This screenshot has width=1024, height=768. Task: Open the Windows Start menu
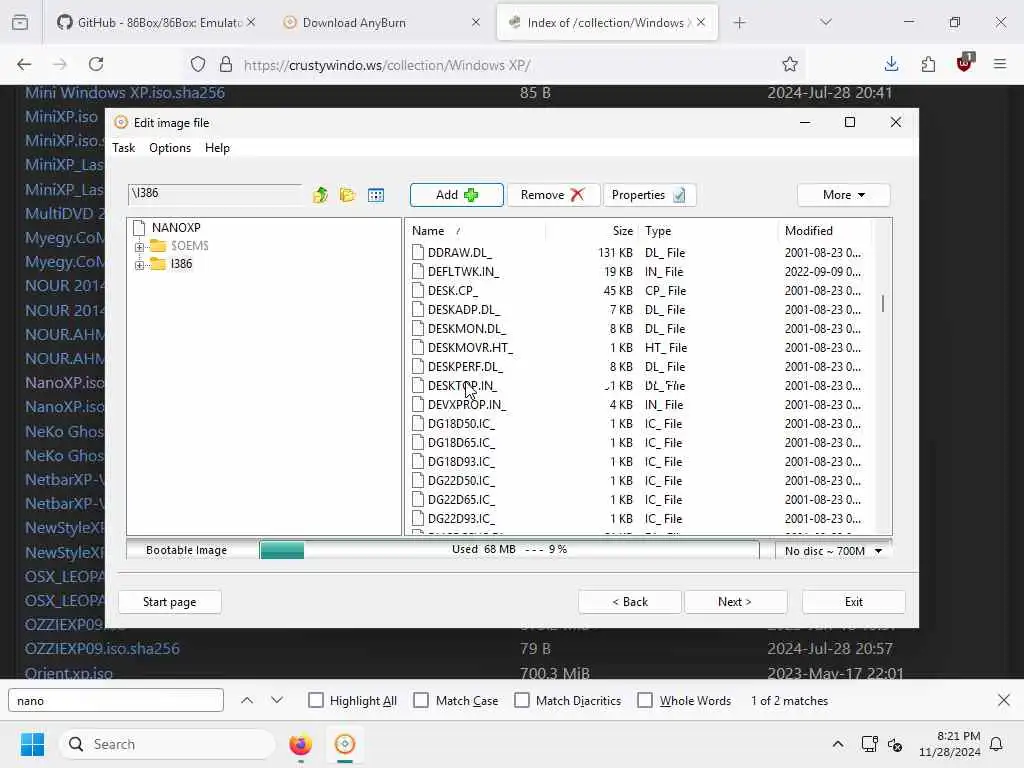[x=32, y=744]
